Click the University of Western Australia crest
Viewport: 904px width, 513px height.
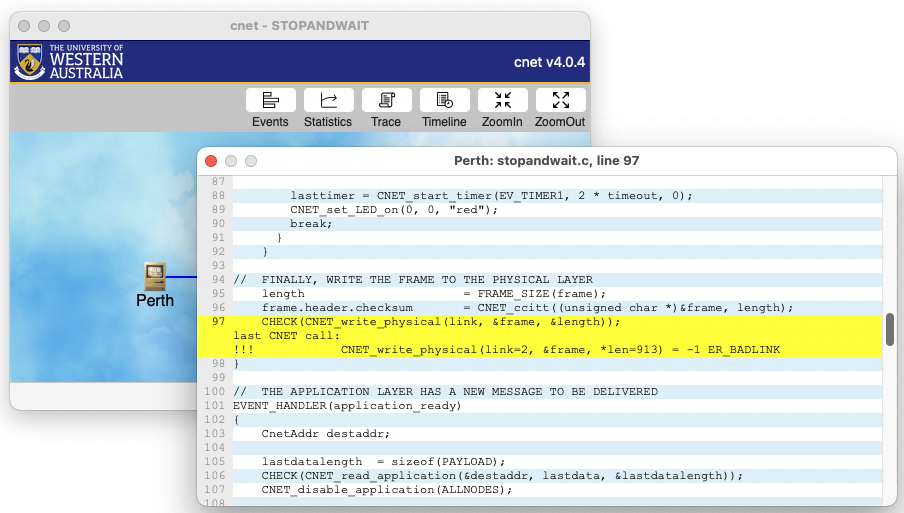pos(29,62)
